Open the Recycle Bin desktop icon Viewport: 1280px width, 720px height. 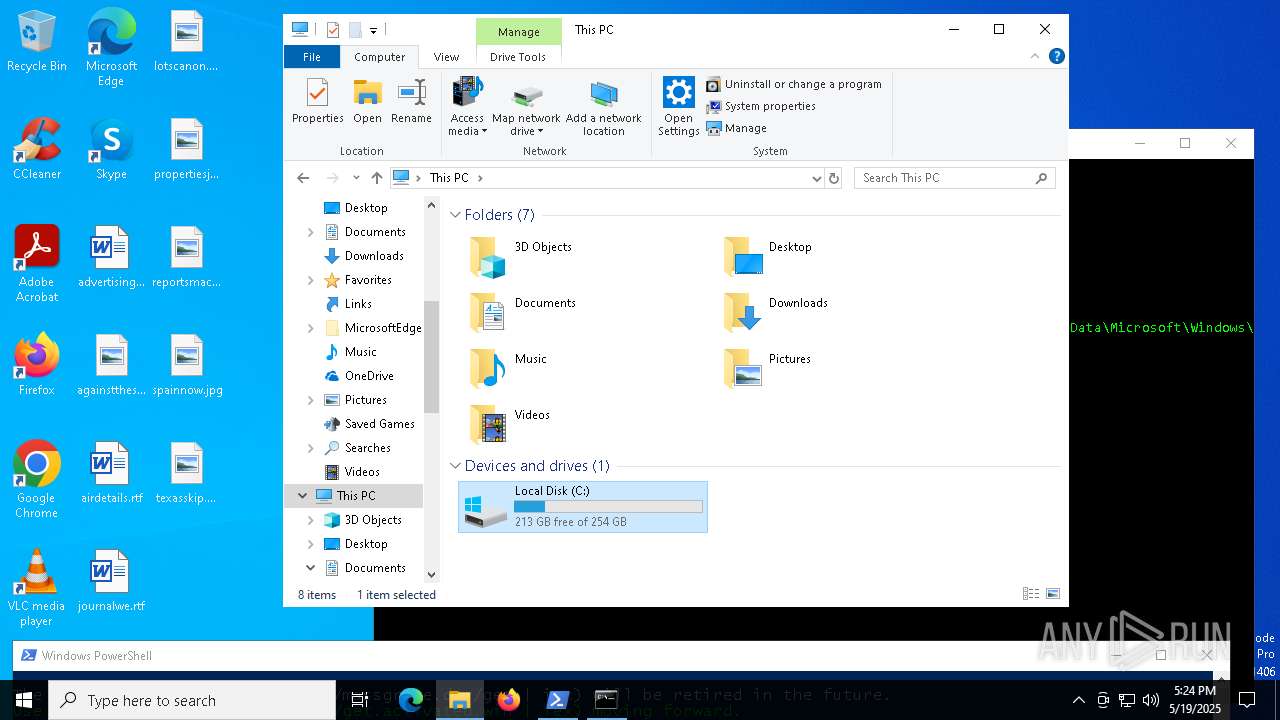pyautogui.click(x=37, y=41)
